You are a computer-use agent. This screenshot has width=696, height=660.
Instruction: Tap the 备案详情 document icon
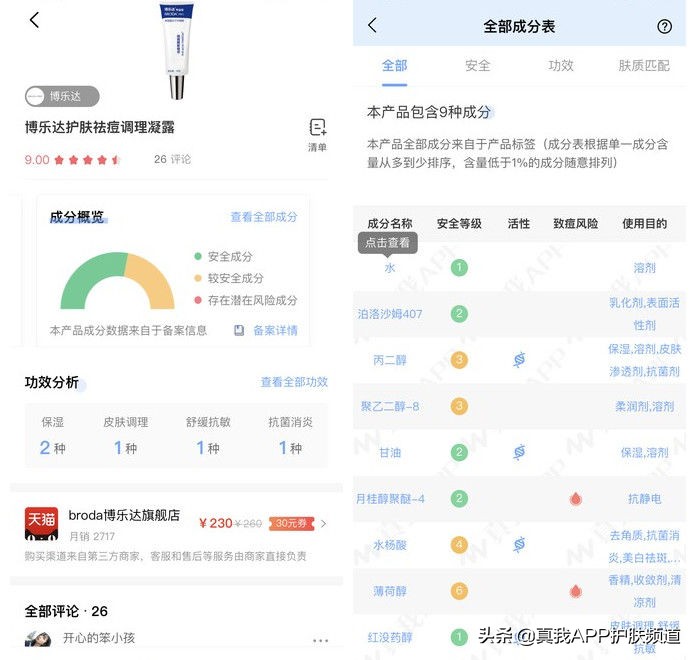click(239, 330)
